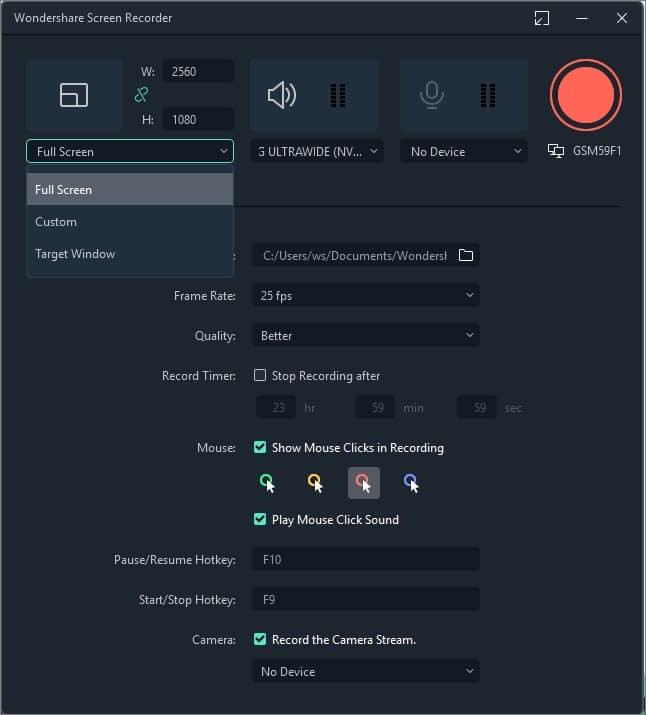Close the Wondershare Screen Recorder window
Viewport: 646px width, 715px height.
[622, 18]
